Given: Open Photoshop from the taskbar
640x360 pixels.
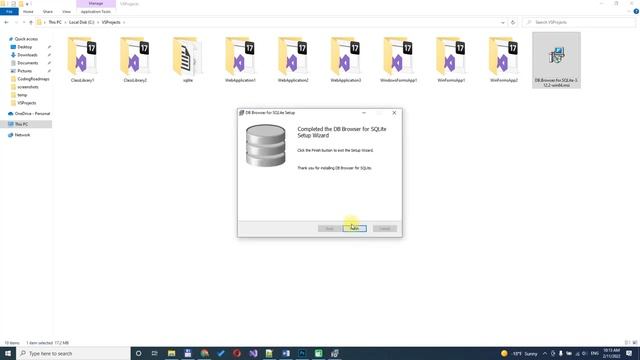Looking at the screenshot, I should click(302, 353).
